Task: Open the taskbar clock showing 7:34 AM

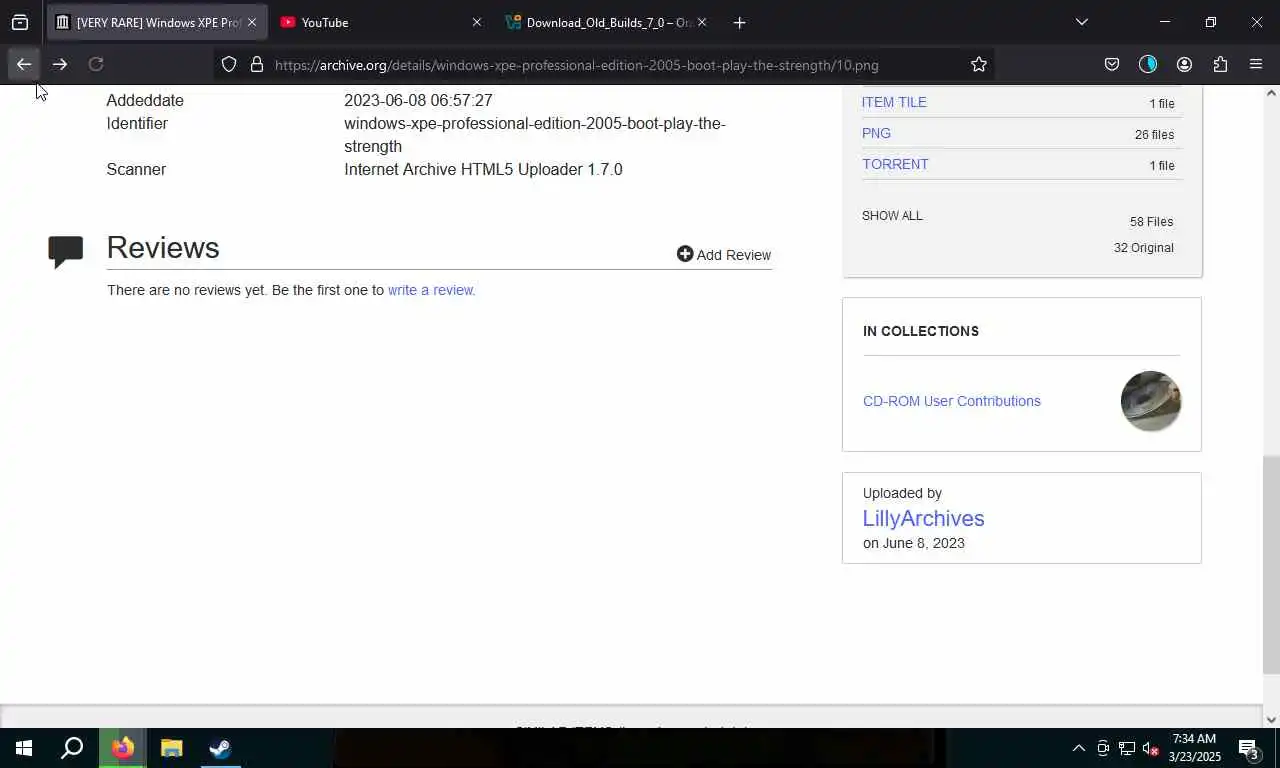Action: pyautogui.click(x=1194, y=748)
